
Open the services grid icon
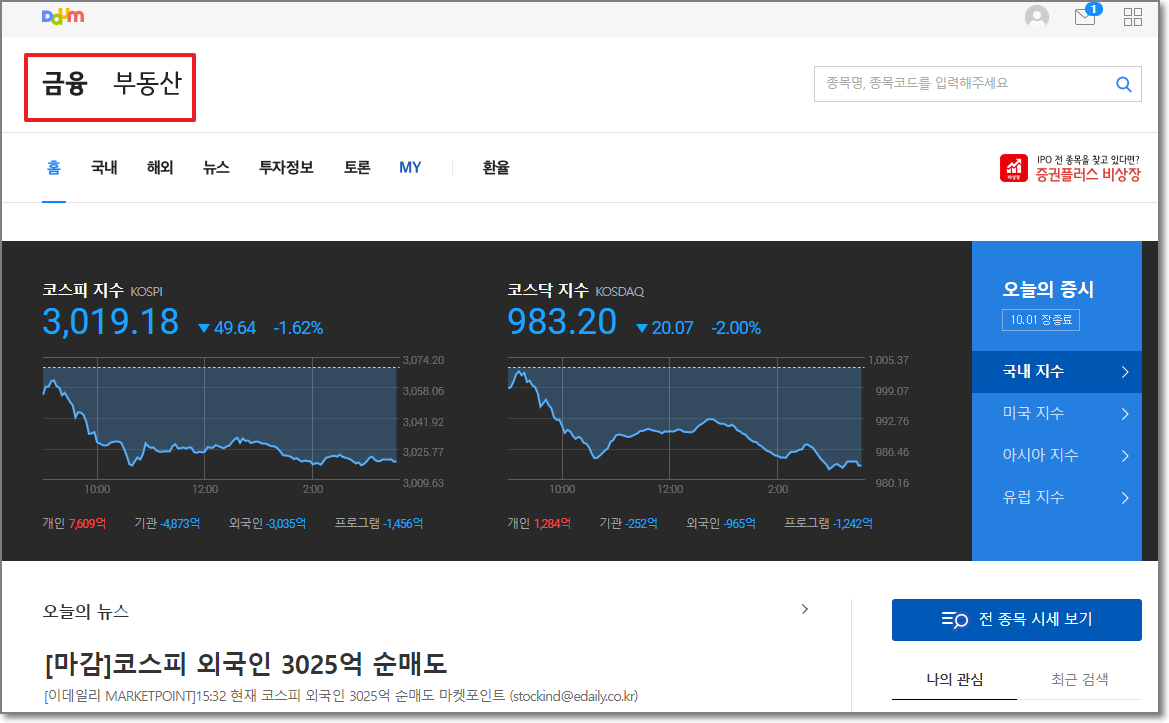coord(1132,17)
